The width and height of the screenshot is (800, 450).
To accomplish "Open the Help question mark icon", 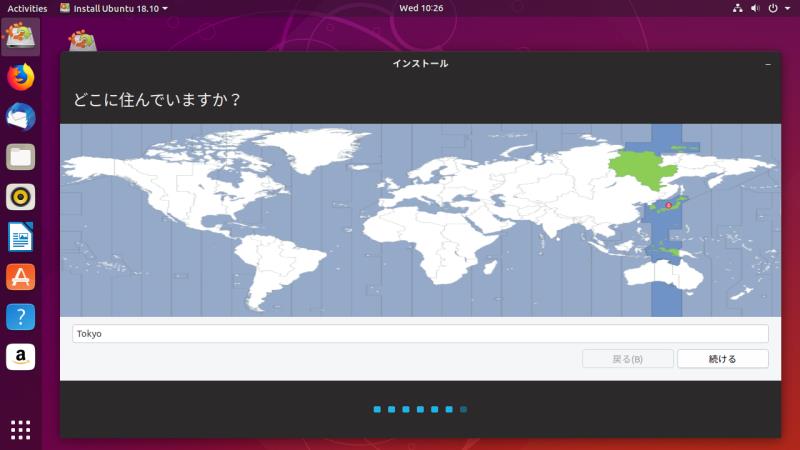I will coord(20,316).
